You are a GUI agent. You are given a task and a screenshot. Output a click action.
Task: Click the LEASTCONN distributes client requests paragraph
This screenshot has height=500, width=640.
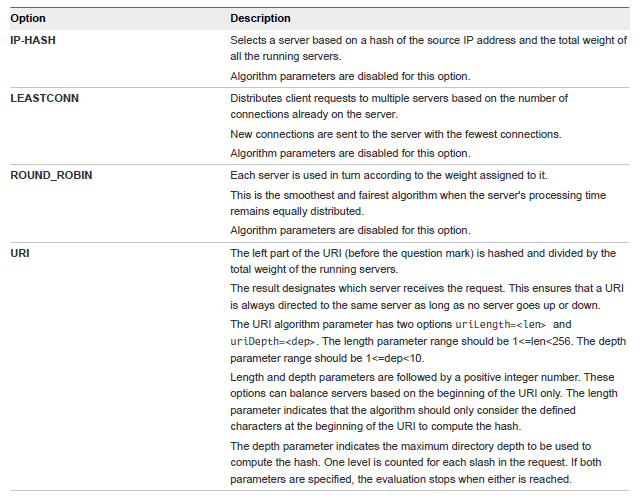point(398,106)
